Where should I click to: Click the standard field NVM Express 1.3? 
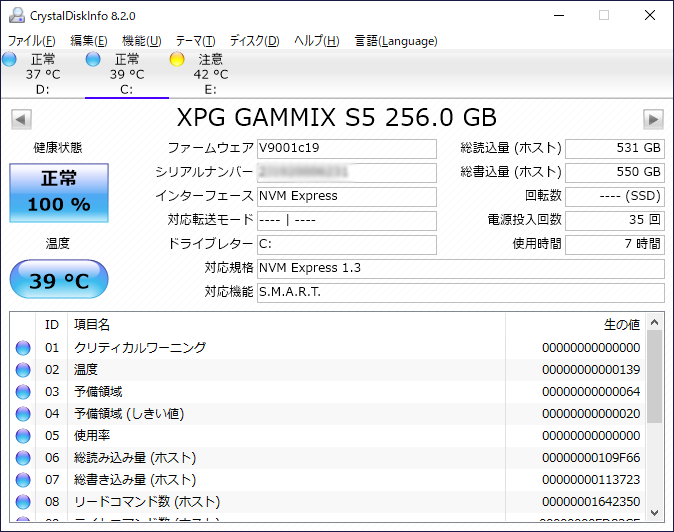461,269
